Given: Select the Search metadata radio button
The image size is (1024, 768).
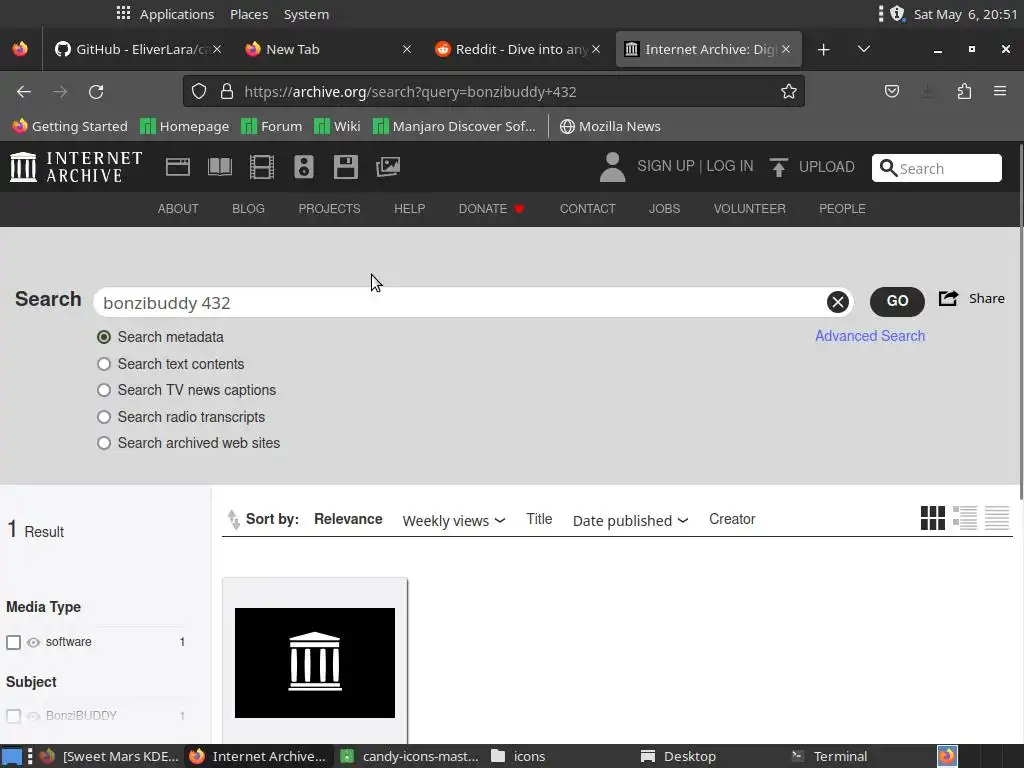Looking at the screenshot, I should [x=104, y=337].
